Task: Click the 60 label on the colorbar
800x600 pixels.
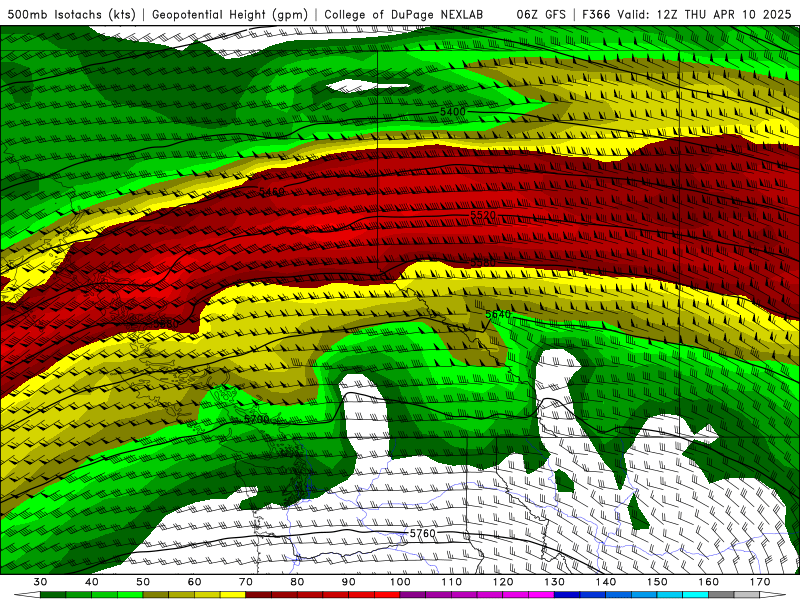Action: point(194,582)
